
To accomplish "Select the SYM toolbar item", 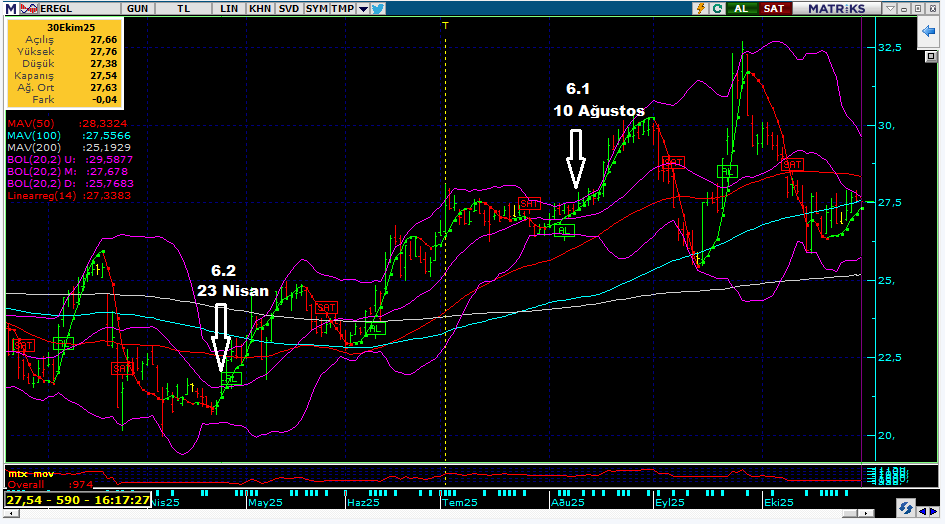I will (316, 8).
